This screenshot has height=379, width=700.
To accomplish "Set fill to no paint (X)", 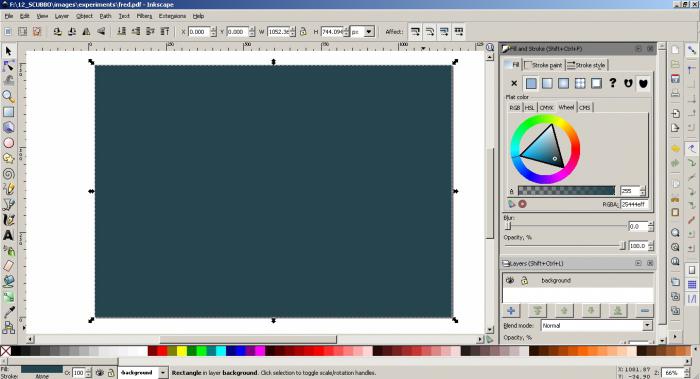I will coord(514,83).
